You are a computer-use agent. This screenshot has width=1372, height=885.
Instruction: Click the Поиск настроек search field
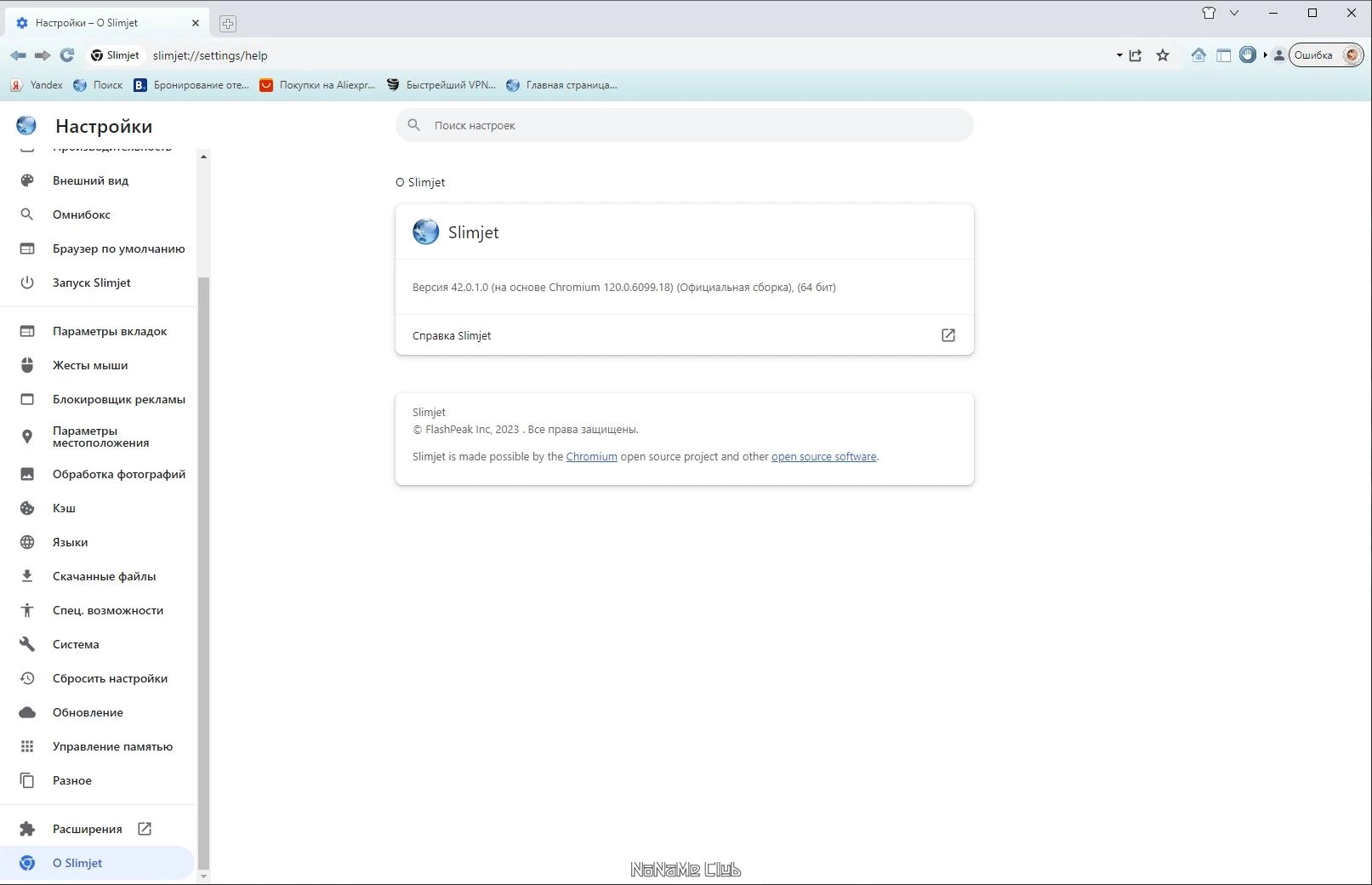[x=685, y=125]
